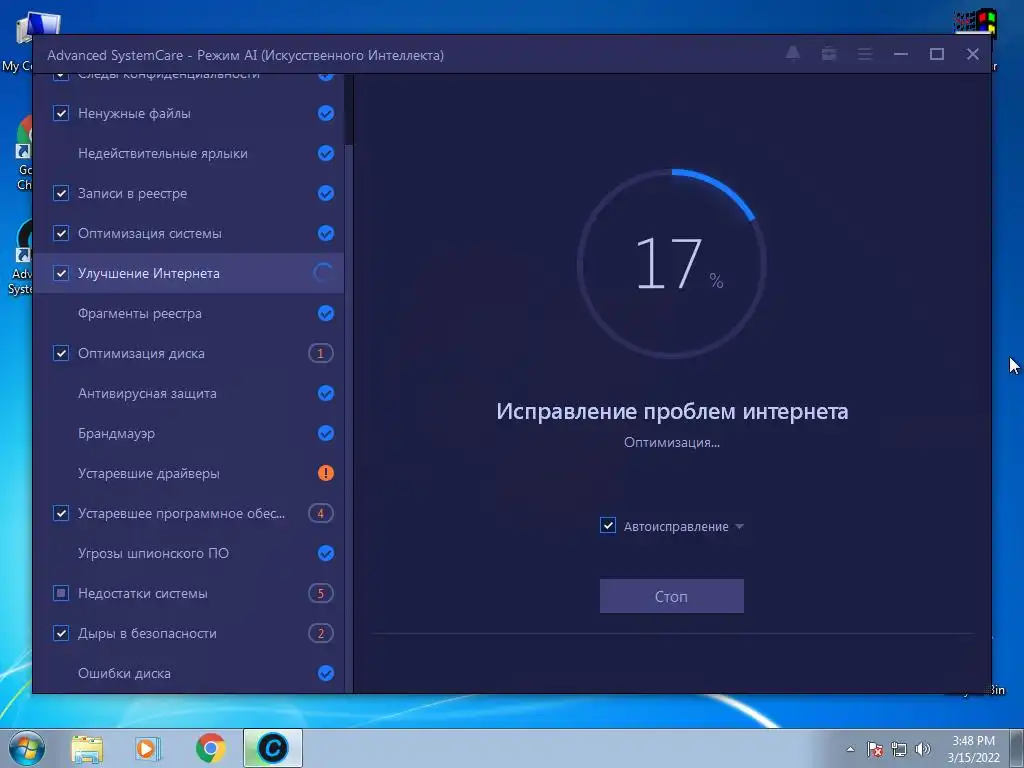Launch Google Chrome from the taskbar
1024x768 pixels.
click(x=210, y=748)
